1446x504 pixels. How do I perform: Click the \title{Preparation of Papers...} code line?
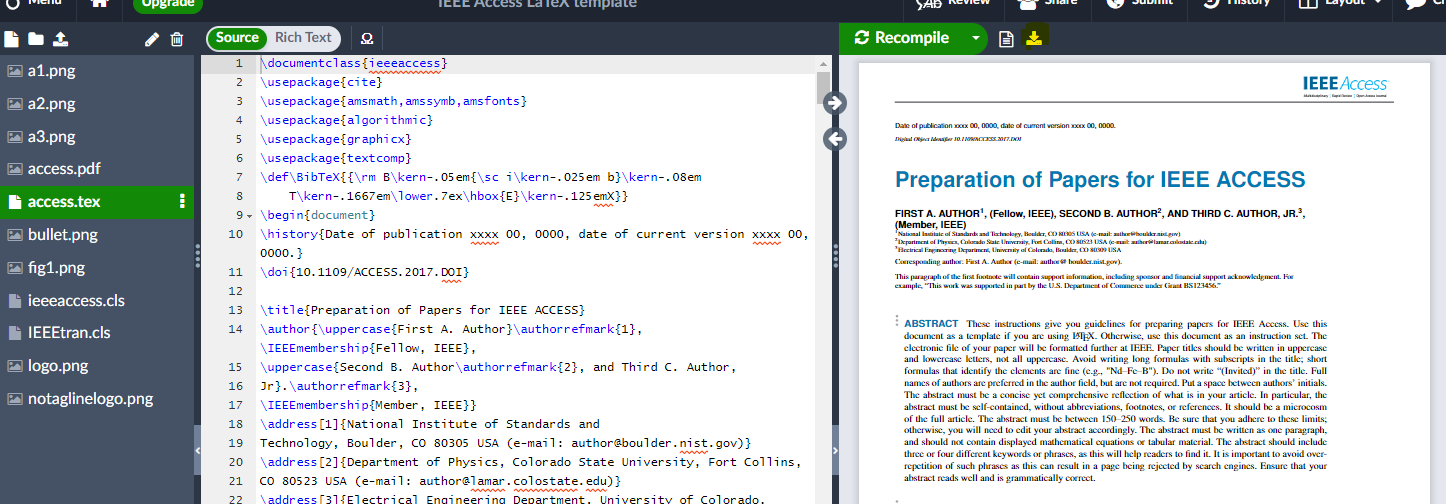(422, 310)
